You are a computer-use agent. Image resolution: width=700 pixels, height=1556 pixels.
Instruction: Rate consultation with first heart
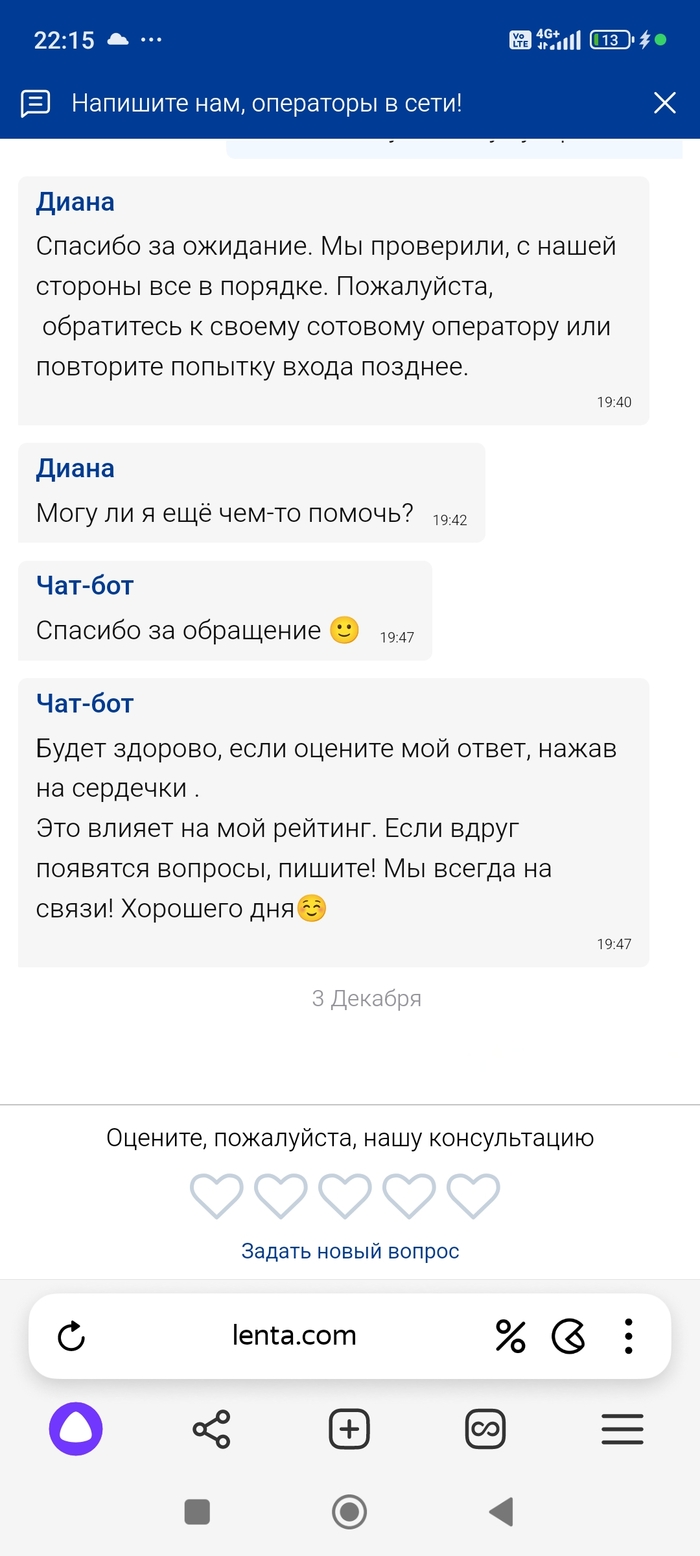pyautogui.click(x=217, y=1196)
